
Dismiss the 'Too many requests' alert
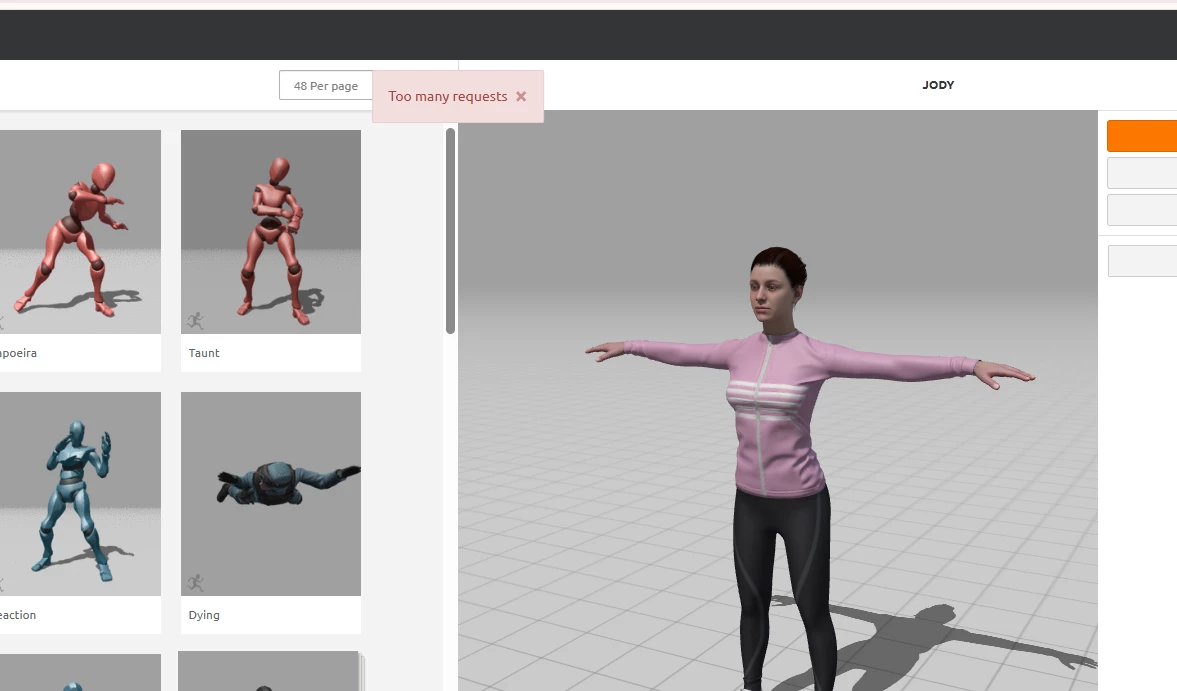pyautogui.click(x=521, y=97)
